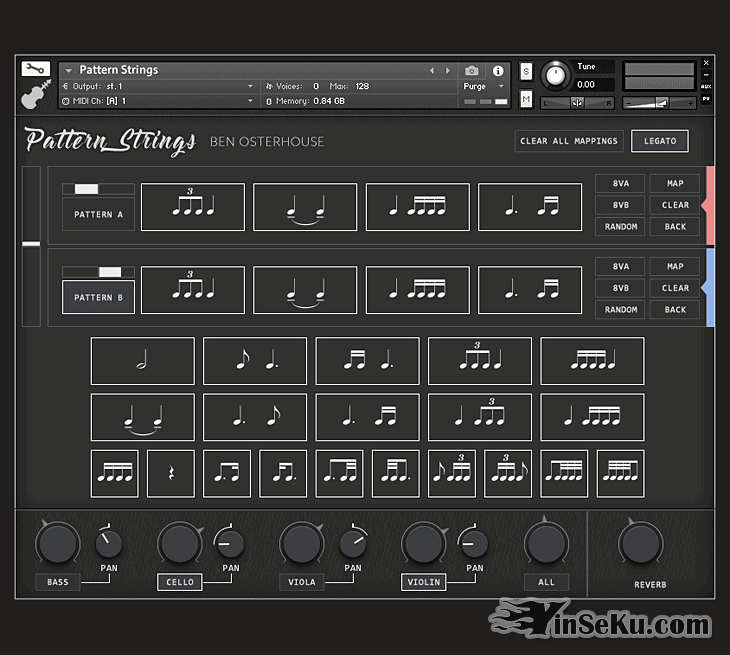Toggle the Solo S button
The height and width of the screenshot is (655, 730).
[x=527, y=72]
